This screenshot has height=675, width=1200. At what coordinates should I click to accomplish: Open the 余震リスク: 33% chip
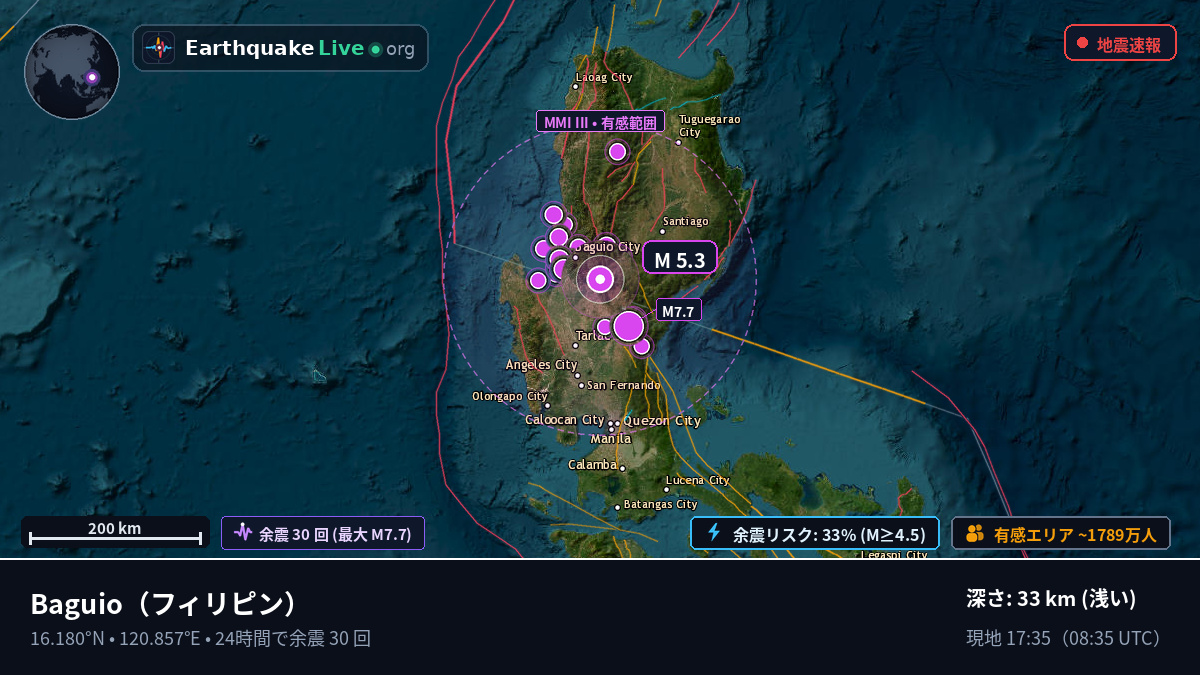(815, 533)
